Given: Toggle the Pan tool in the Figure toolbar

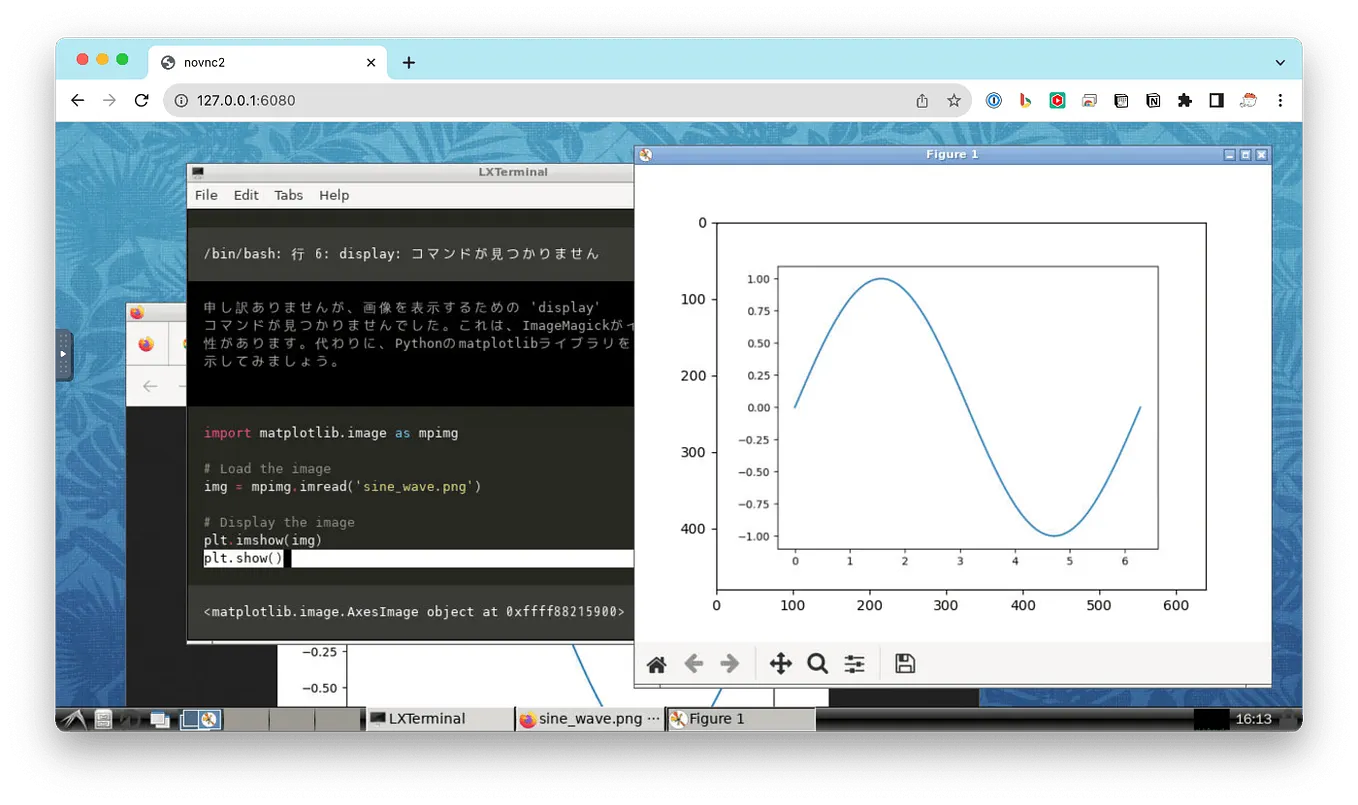Looking at the screenshot, I should coord(780,663).
